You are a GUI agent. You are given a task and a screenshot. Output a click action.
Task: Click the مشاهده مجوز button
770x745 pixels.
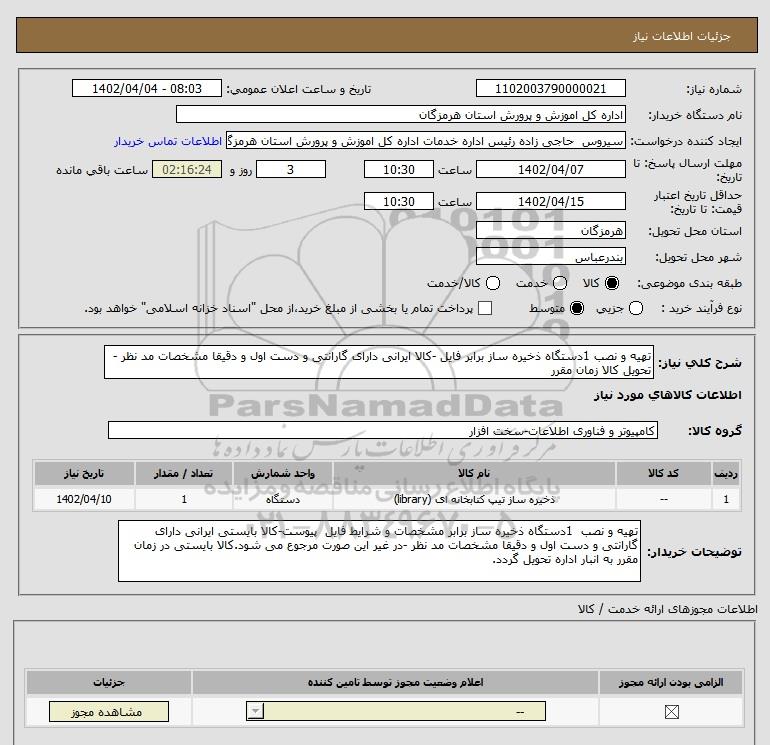pos(109,712)
